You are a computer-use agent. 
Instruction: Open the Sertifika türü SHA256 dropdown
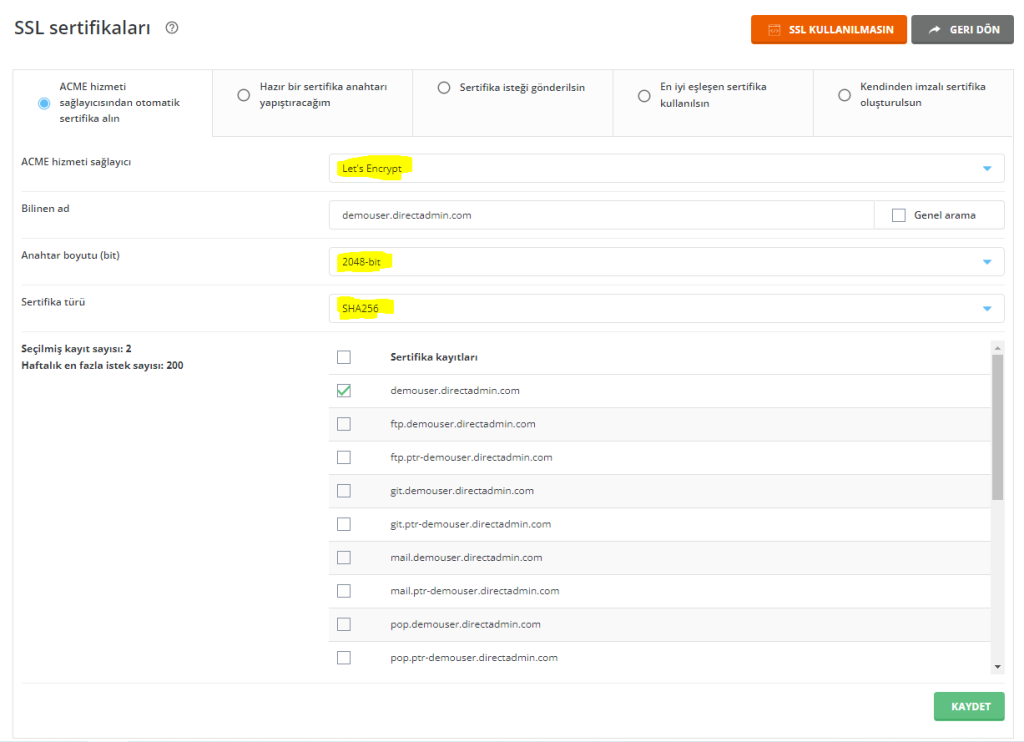click(990, 308)
